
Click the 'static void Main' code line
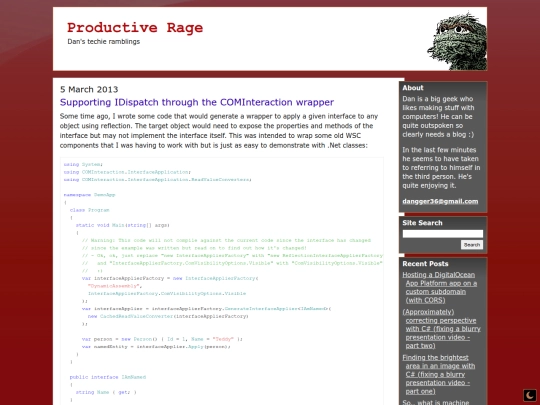tap(123, 225)
